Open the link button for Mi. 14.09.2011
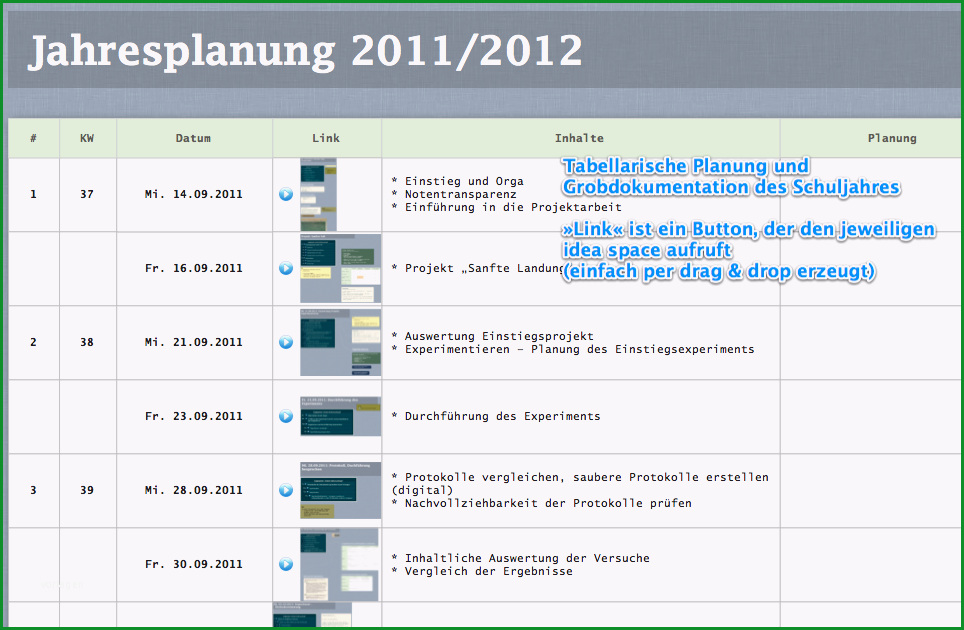This screenshot has width=964, height=630. [x=286, y=194]
